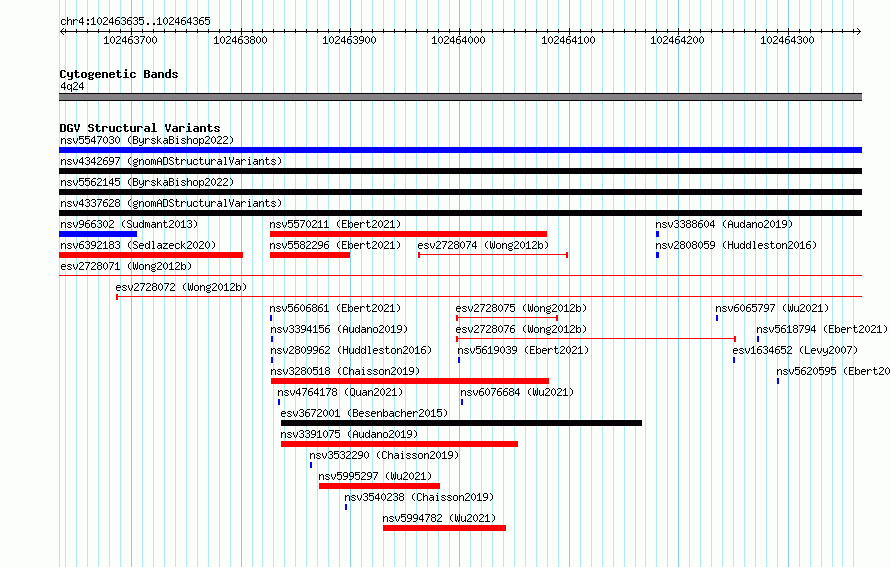Click first-row nsv5570211 (Ebert2021) label
Image resolution: width=890 pixels, height=567 pixels.
pyautogui.click(x=335, y=224)
